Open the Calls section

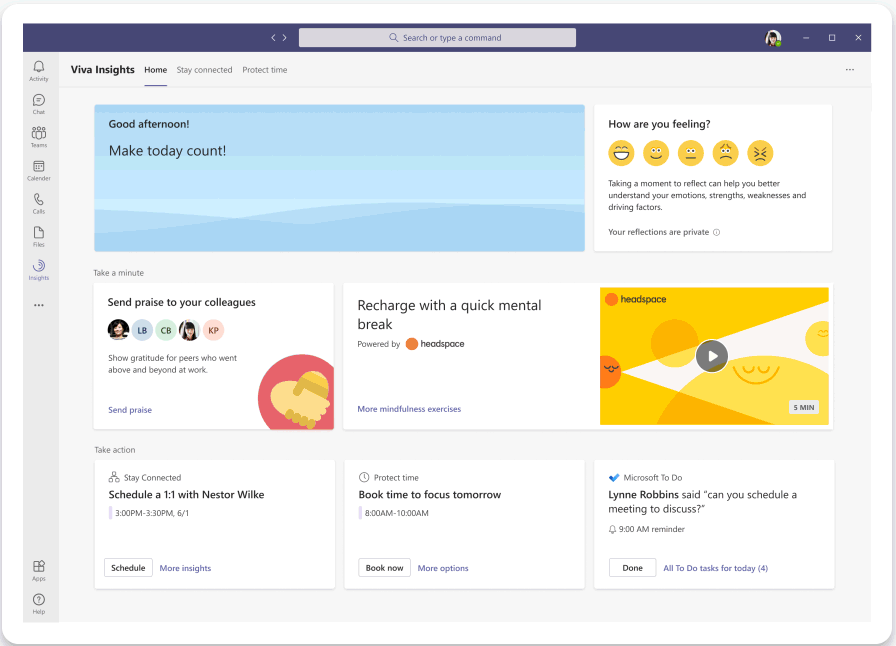point(38,203)
